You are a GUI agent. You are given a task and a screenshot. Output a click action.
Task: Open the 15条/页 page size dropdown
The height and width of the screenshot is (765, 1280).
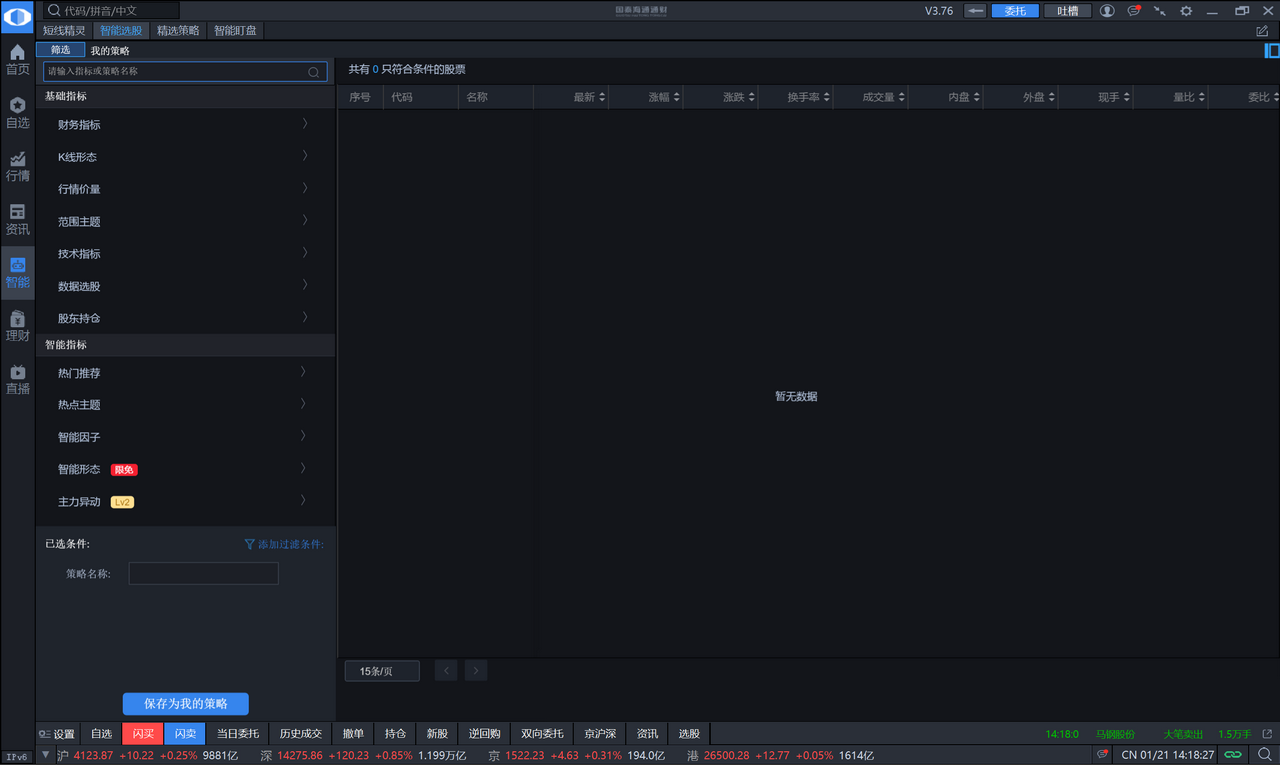[382, 671]
